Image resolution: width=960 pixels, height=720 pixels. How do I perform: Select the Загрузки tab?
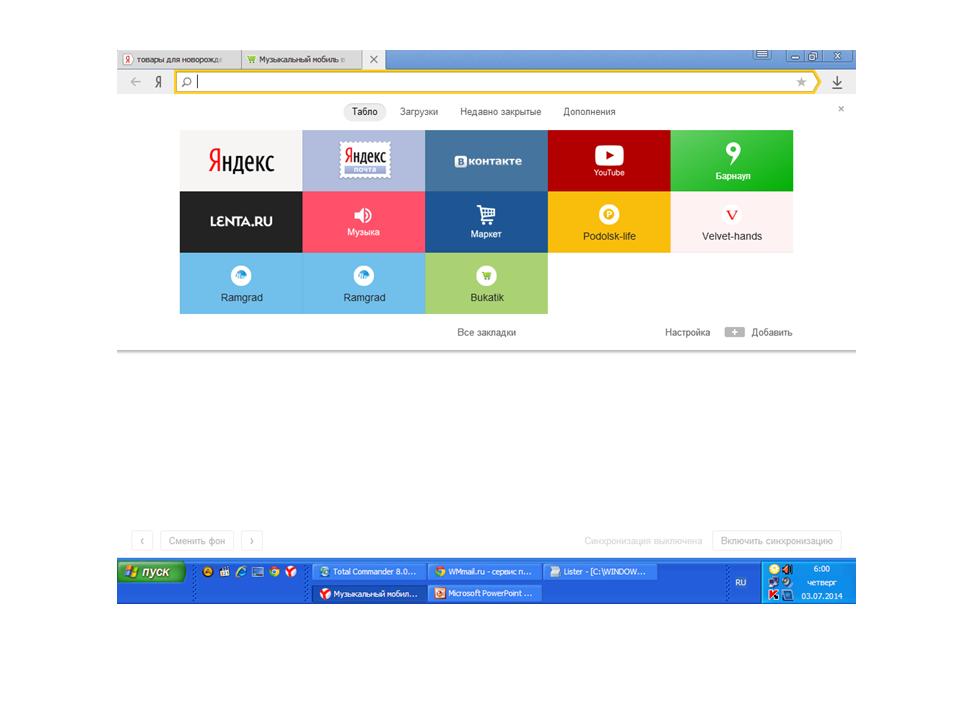click(x=419, y=111)
